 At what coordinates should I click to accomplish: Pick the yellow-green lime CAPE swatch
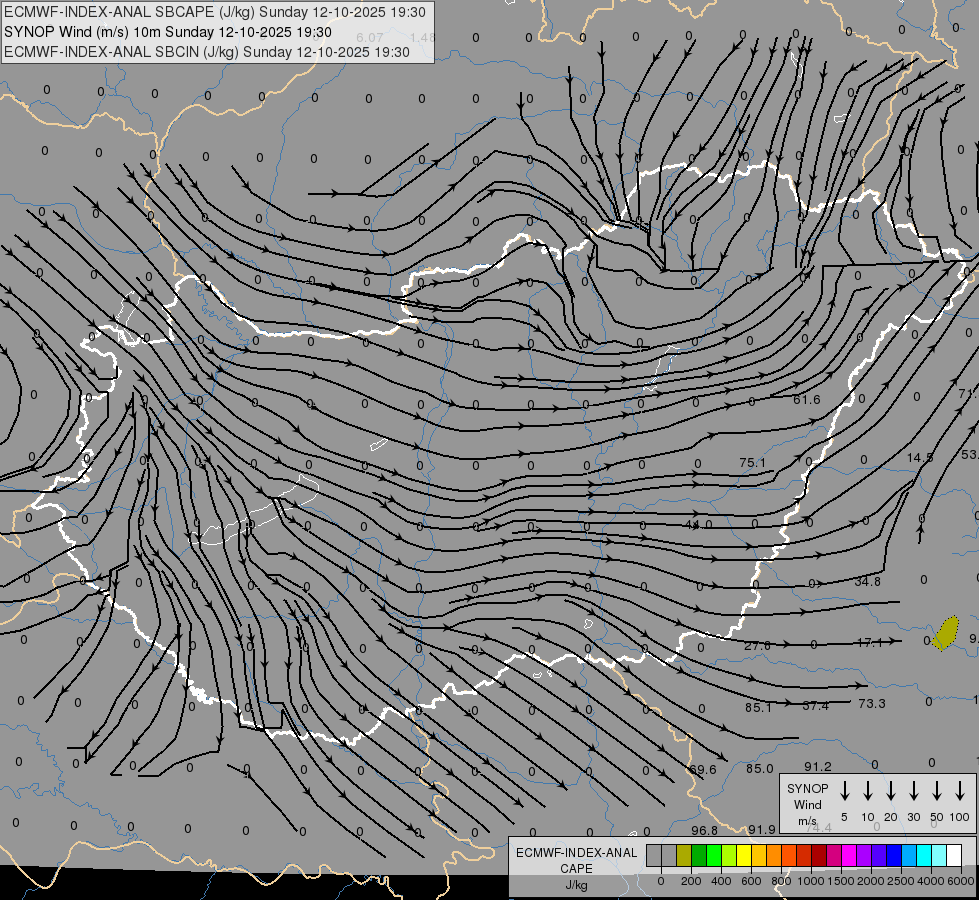click(729, 855)
